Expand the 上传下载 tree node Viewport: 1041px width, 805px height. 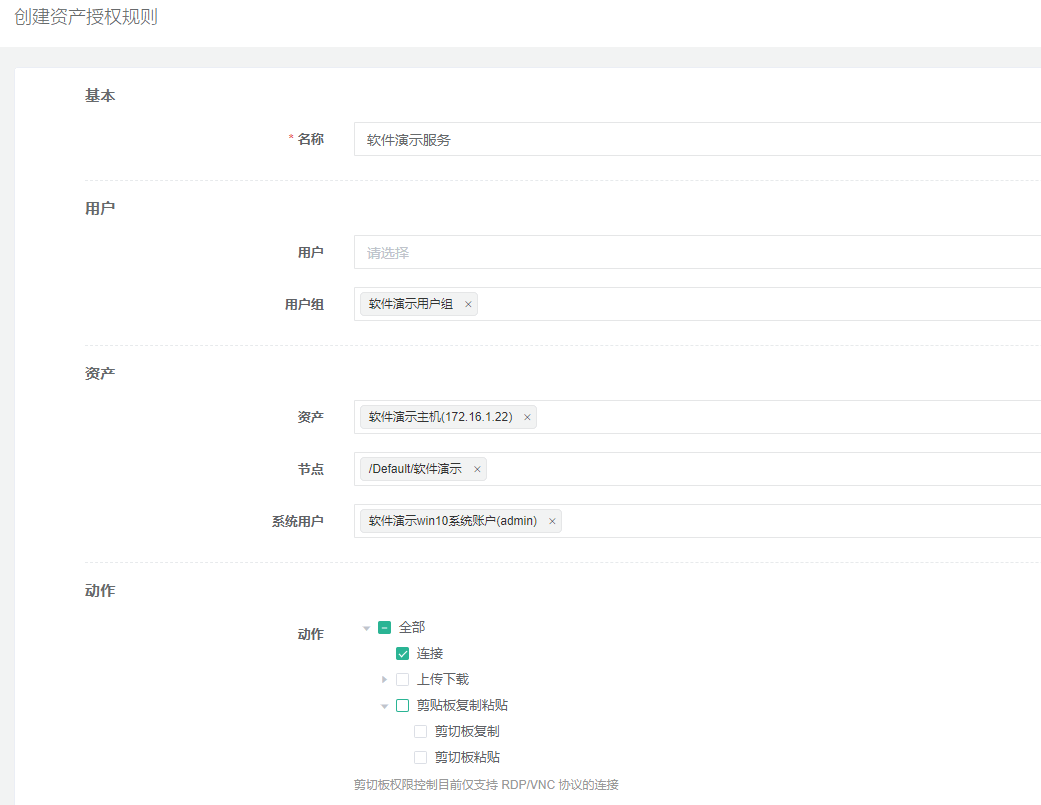pyautogui.click(x=384, y=680)
